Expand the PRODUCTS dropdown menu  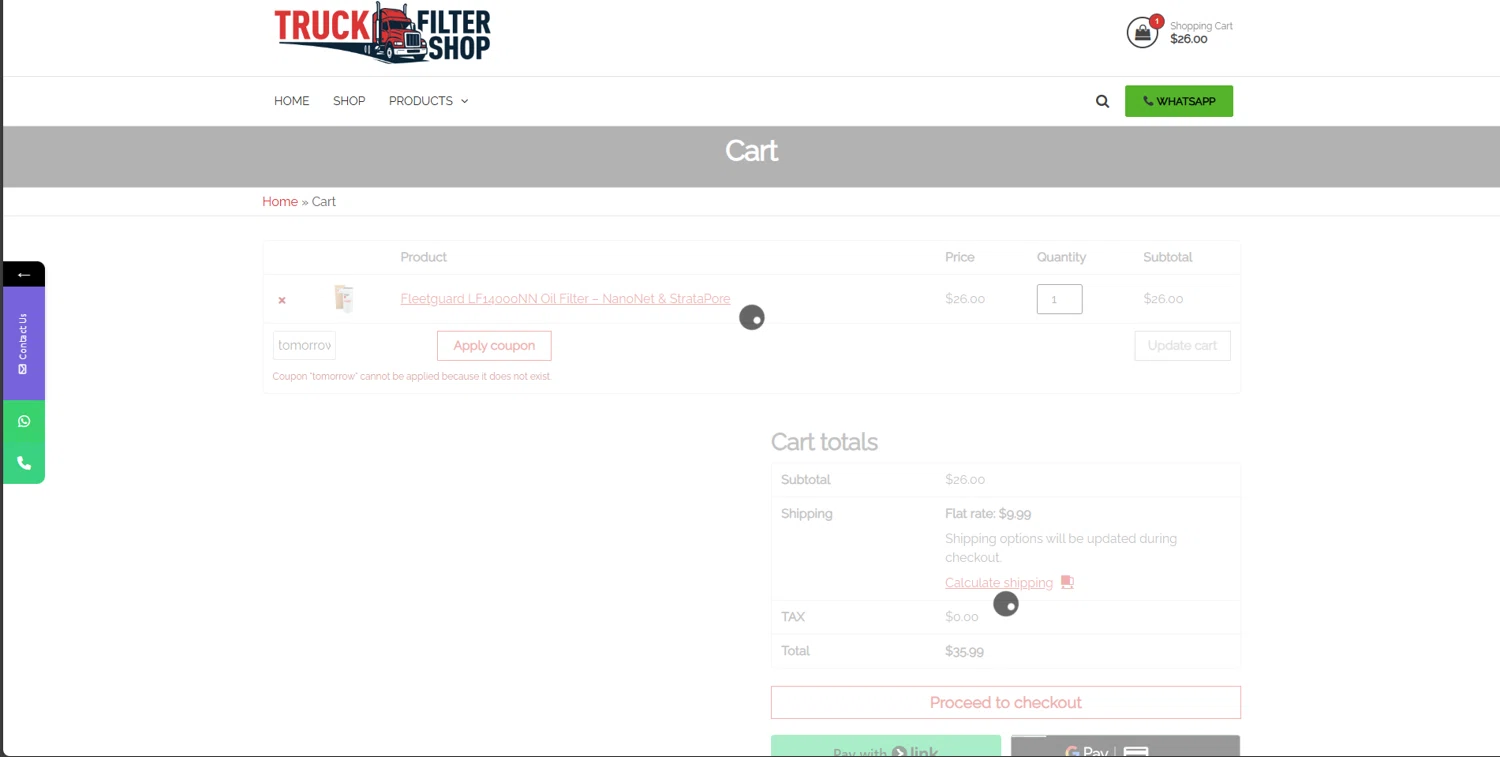pos(429,101)
